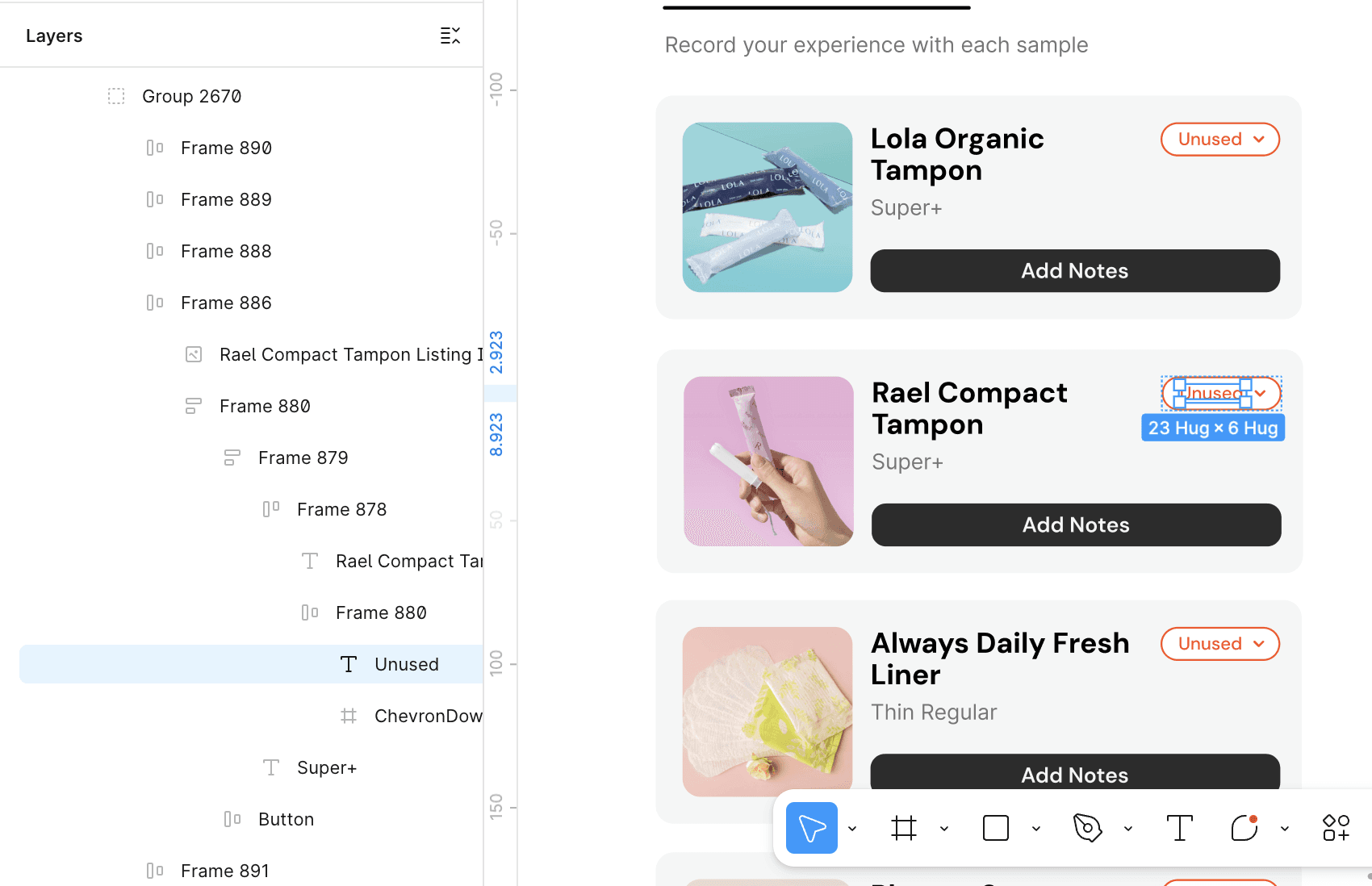Select Frame 891 layer

point(225,871)
